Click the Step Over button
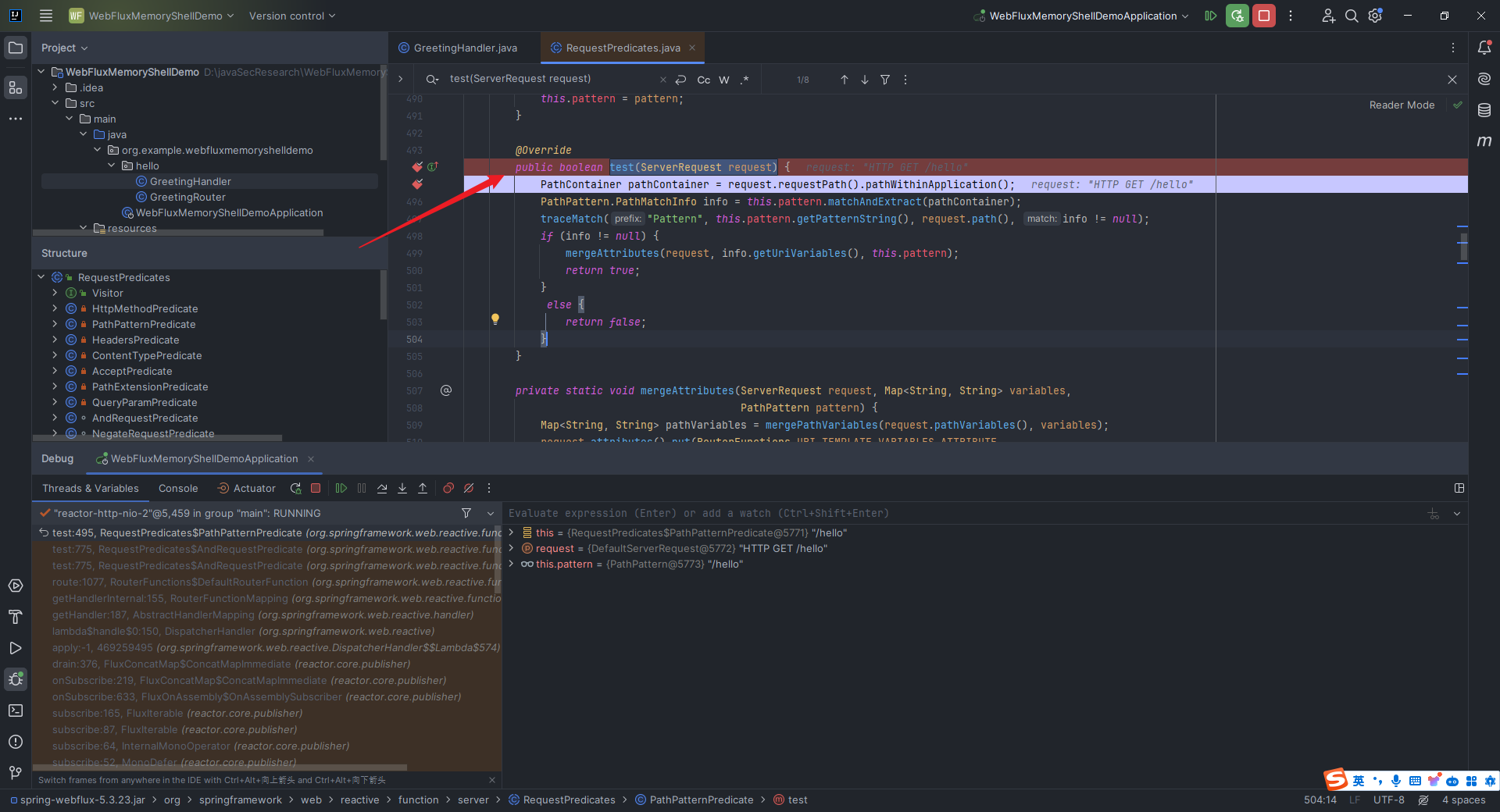Viewport: 1500px width, 812px height. (x=382, y=488)
